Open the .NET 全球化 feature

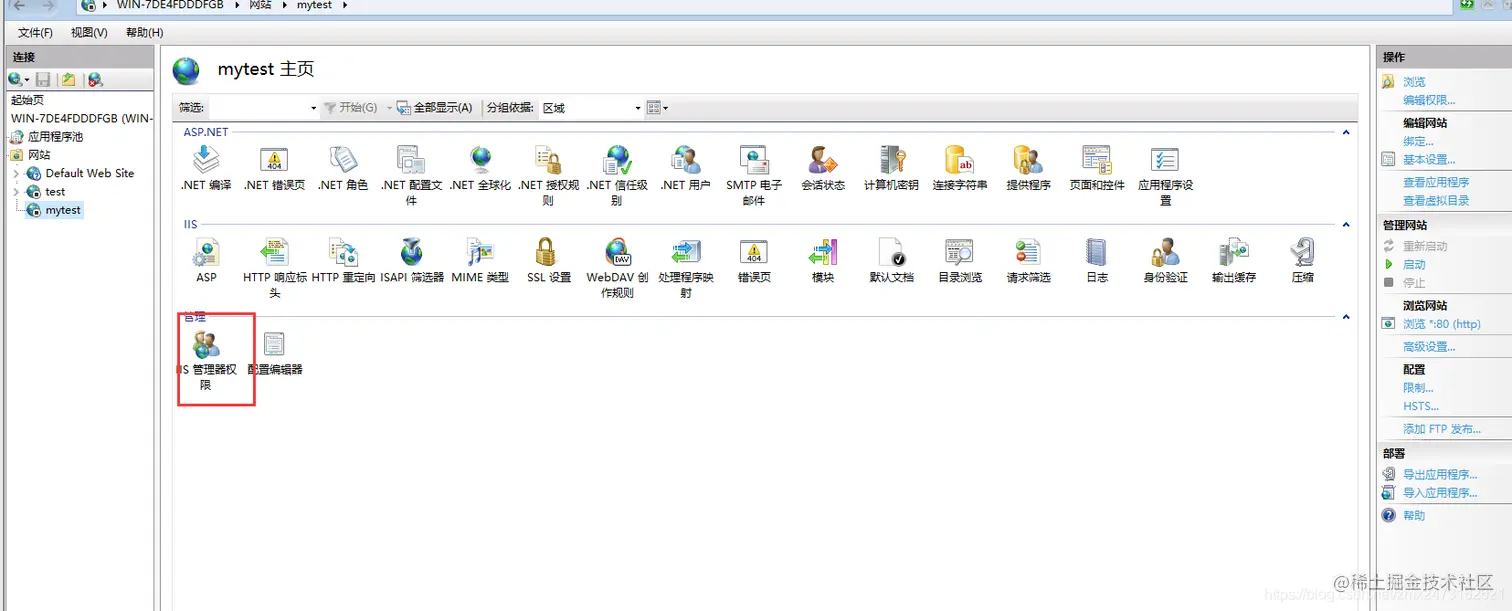tap(480, 169)
